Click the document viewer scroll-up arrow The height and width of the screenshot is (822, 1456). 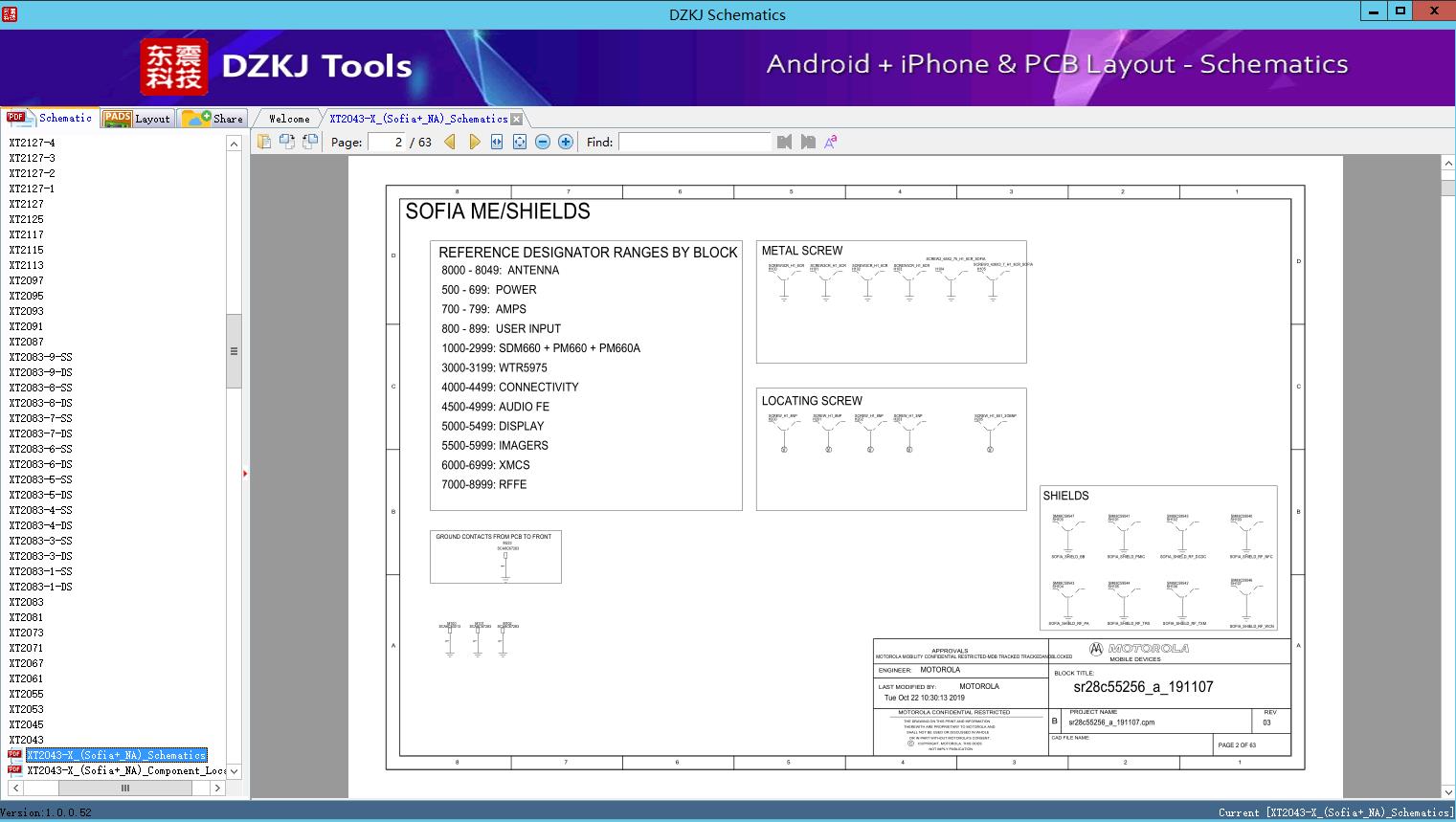1448,164
